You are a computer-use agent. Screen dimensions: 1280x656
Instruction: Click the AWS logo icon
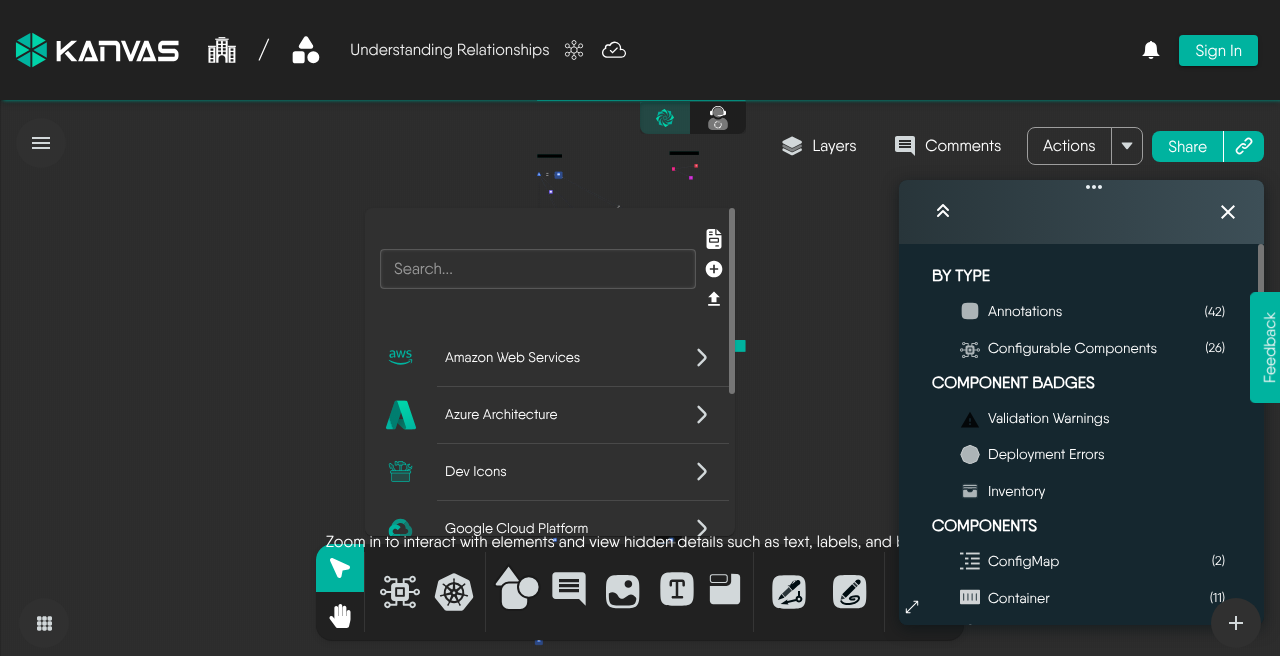[401, 358]
